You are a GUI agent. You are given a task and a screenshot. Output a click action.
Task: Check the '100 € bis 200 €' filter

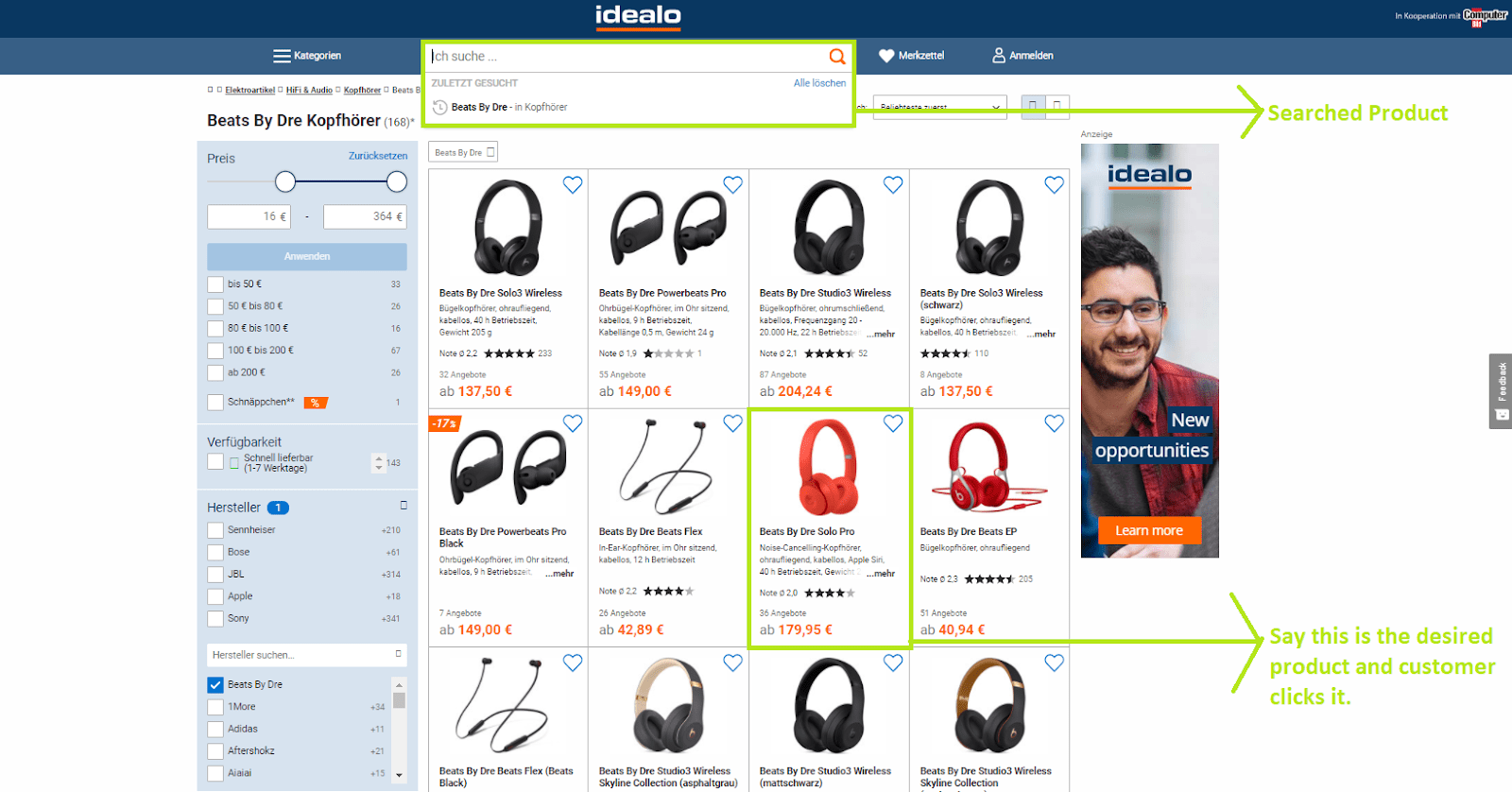215,351
